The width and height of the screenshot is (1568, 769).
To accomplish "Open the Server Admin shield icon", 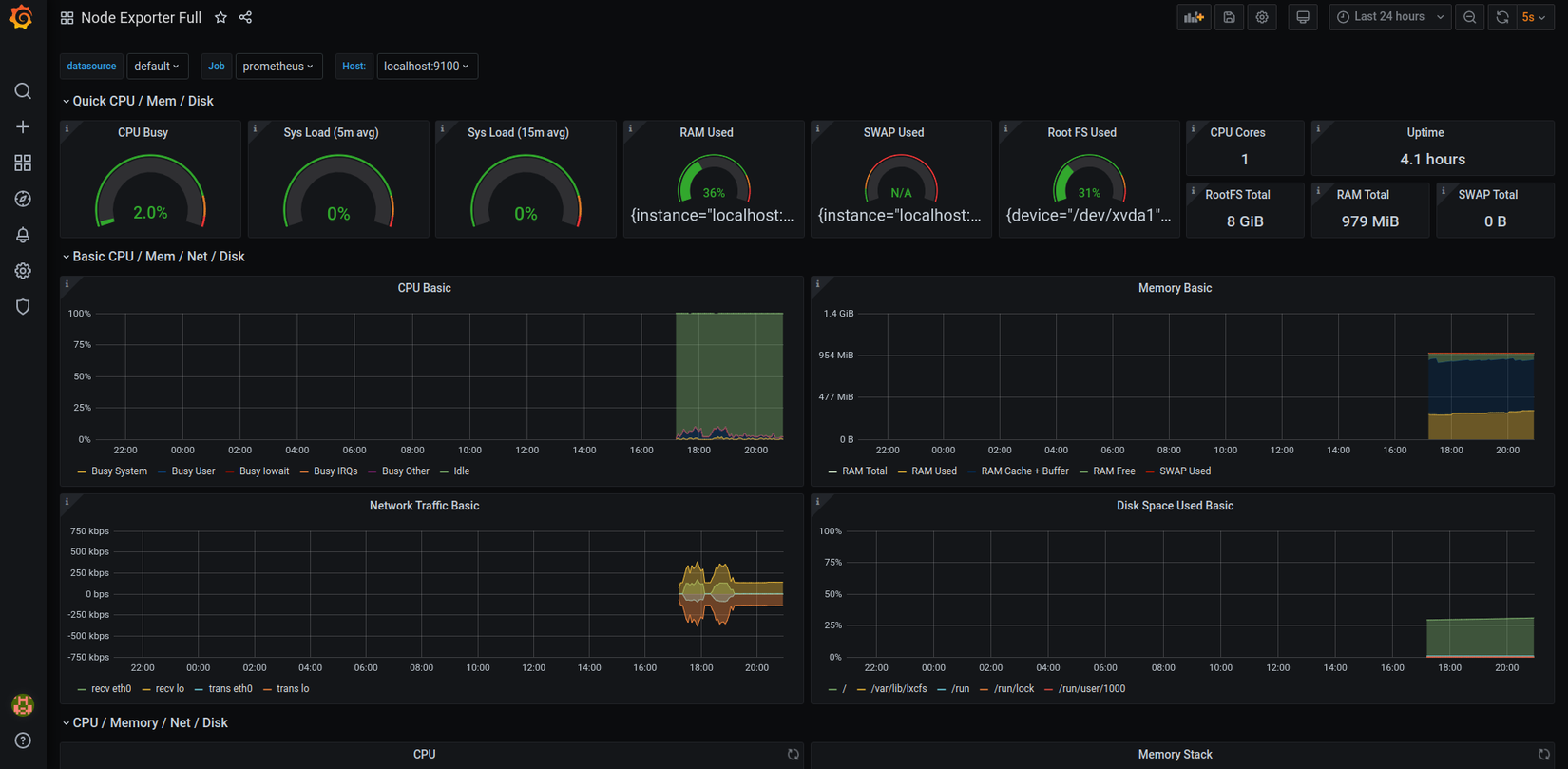I will click(23, 307).
